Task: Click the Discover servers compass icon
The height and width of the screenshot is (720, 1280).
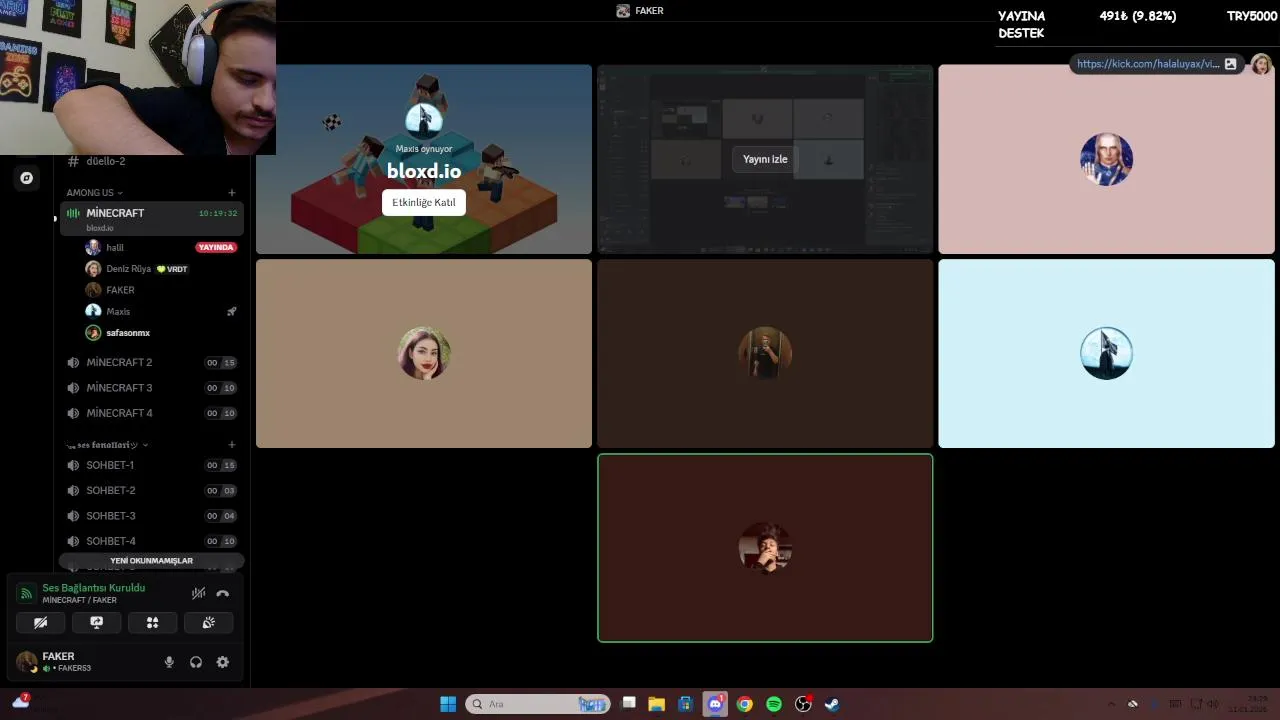Action: (27, 178)
